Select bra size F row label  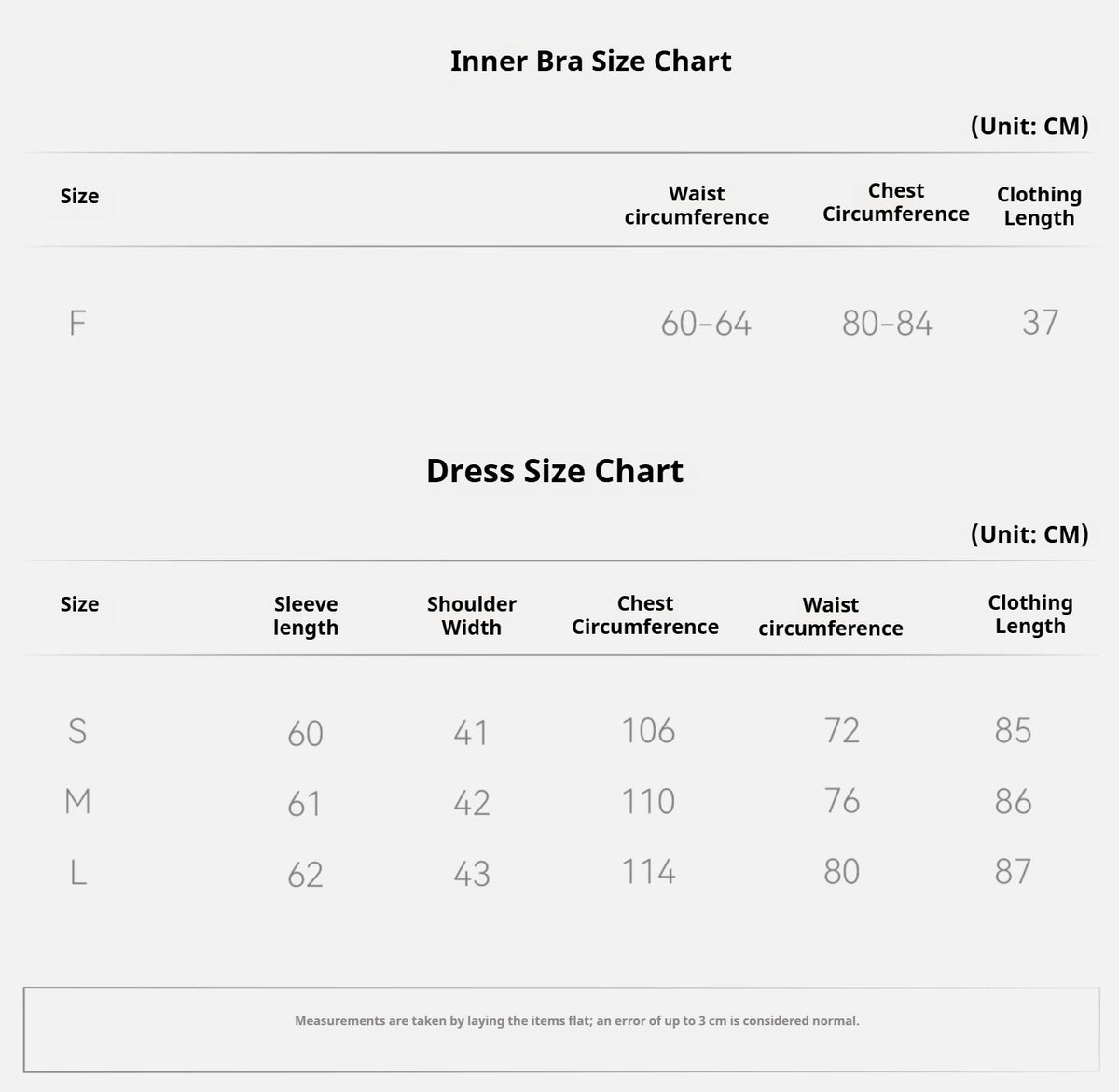pyautogui.click(x=77, y=324)
